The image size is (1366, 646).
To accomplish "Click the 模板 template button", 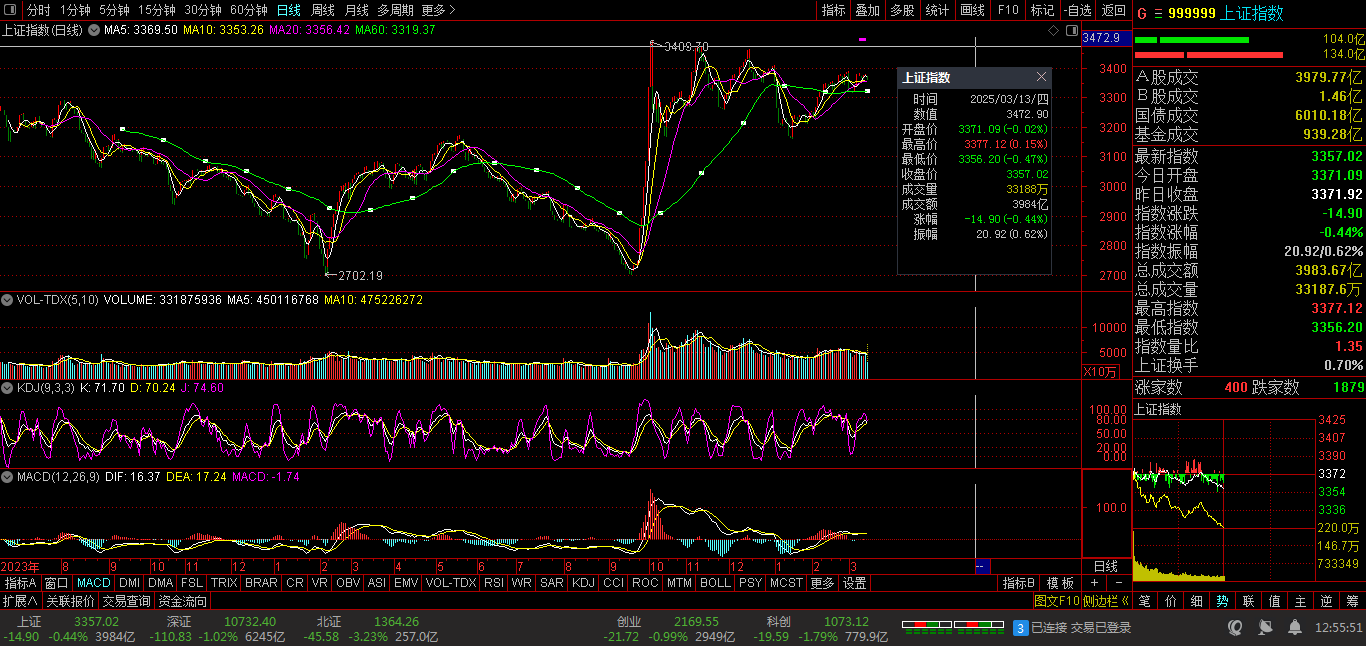I will (1060, 583).
